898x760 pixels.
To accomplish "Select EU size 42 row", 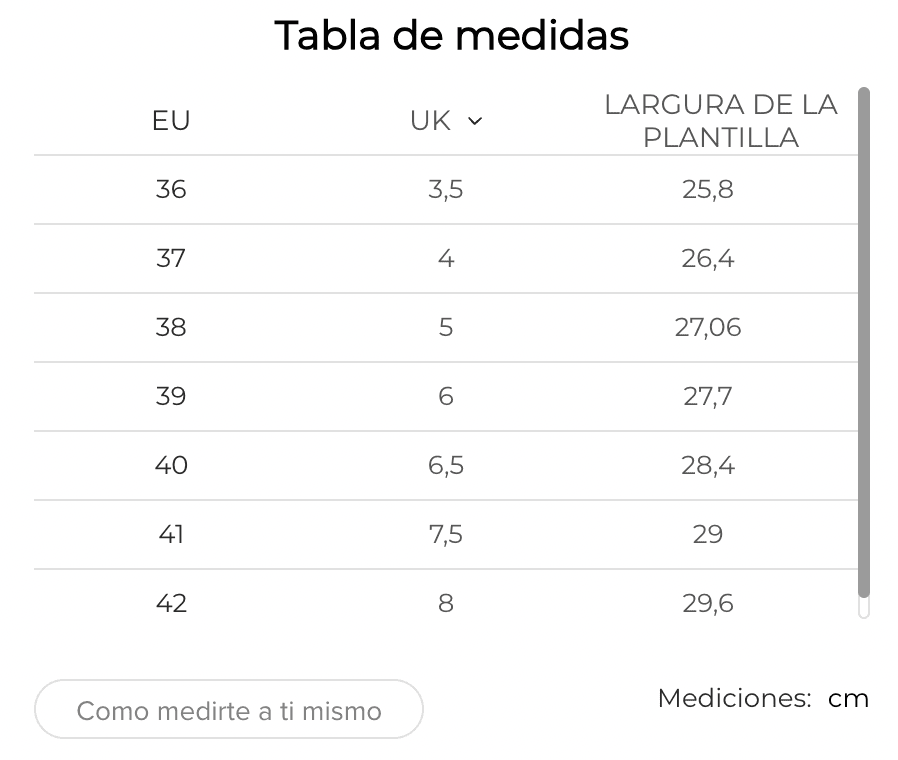I will pyautogui.click(x=171, y=603).
